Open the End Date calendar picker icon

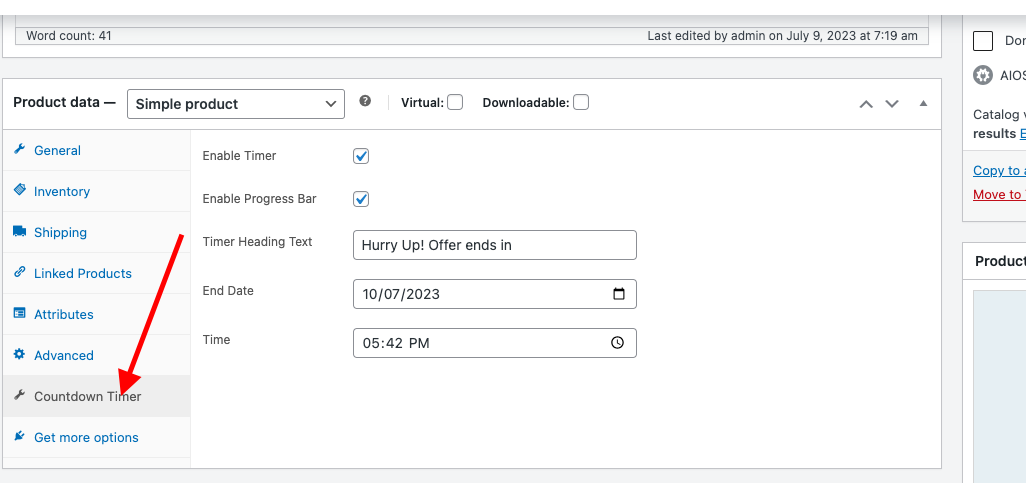point(618,294)
